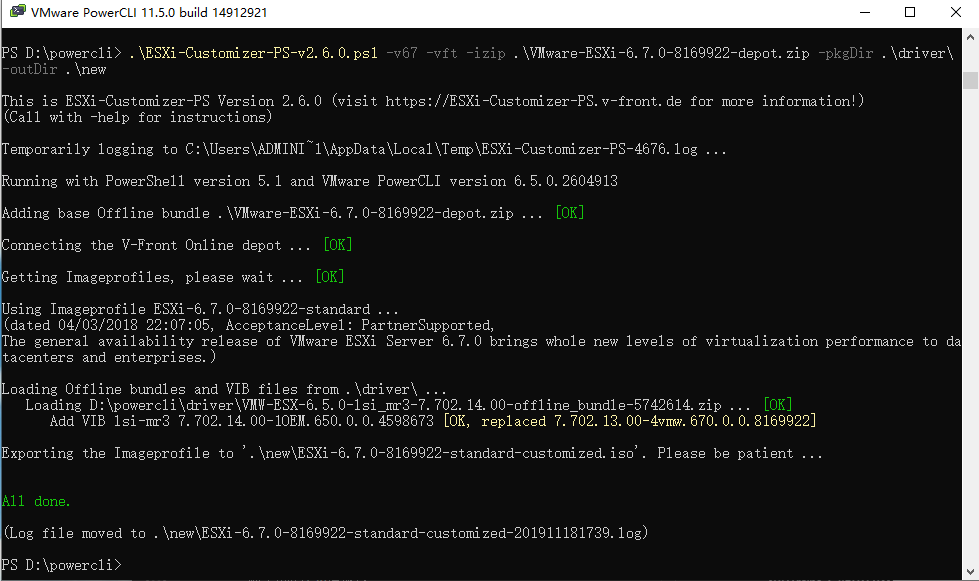Click the PowerCLI icon in title bar
The height and width of the screenshot is (581, 979).
click(17, 12)
